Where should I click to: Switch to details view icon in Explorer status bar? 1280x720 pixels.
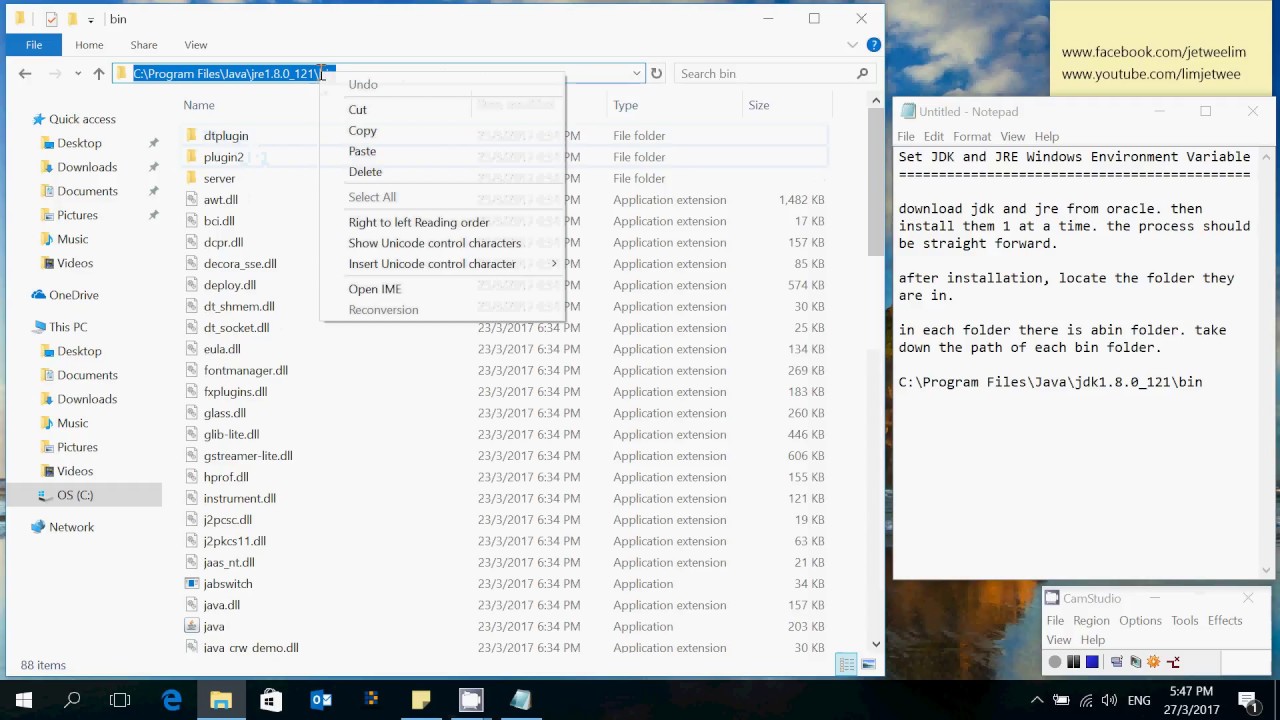point(847,665)
